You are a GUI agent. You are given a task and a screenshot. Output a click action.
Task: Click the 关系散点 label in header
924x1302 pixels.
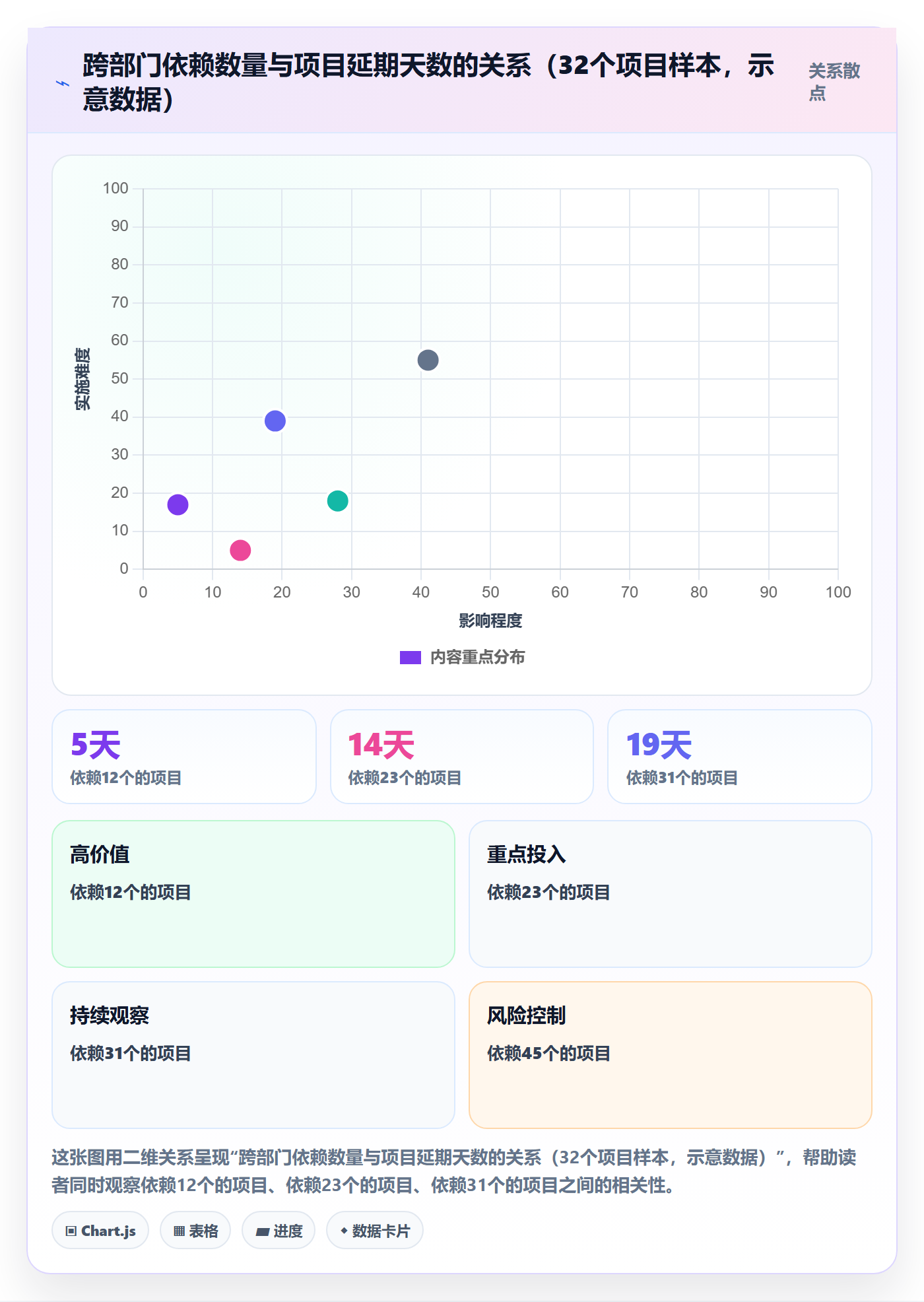tap(834, 82)
